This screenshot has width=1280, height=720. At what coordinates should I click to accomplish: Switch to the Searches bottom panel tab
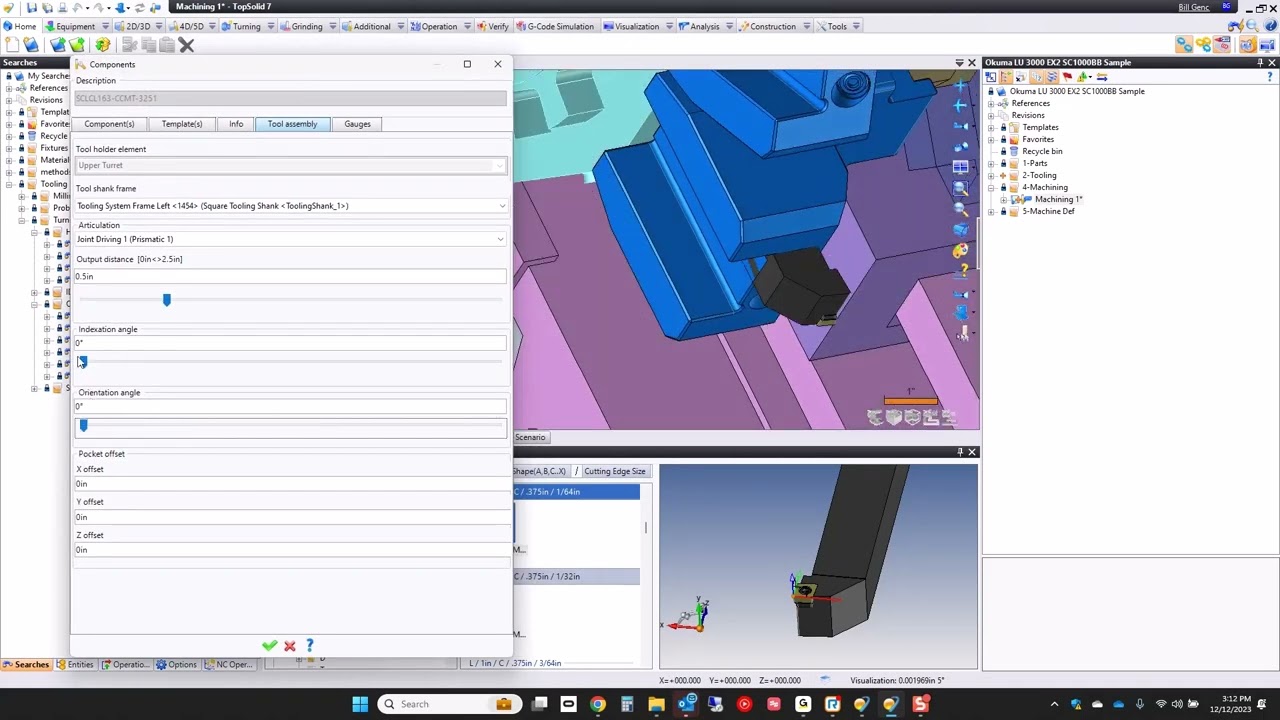[26, 664]
